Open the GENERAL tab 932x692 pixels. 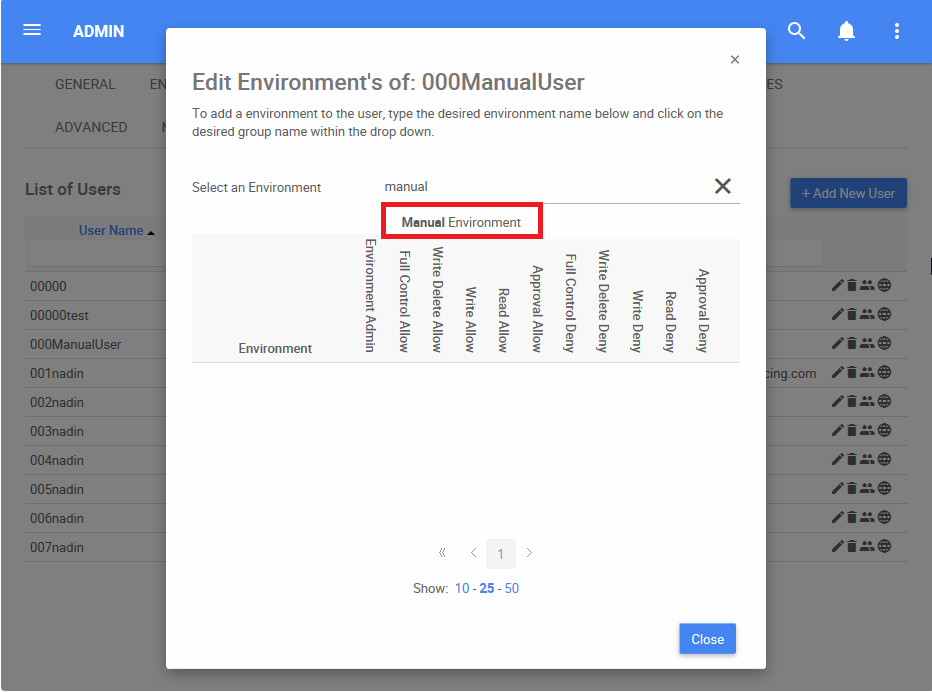[x=85, y=84]
